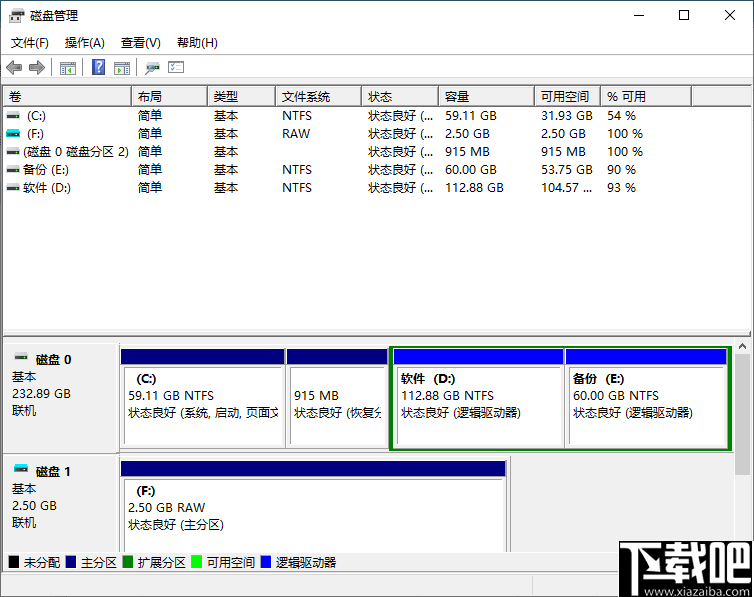
Task: Click the Forward arrow toolbar icon
Action: click(x=37, y=68)
